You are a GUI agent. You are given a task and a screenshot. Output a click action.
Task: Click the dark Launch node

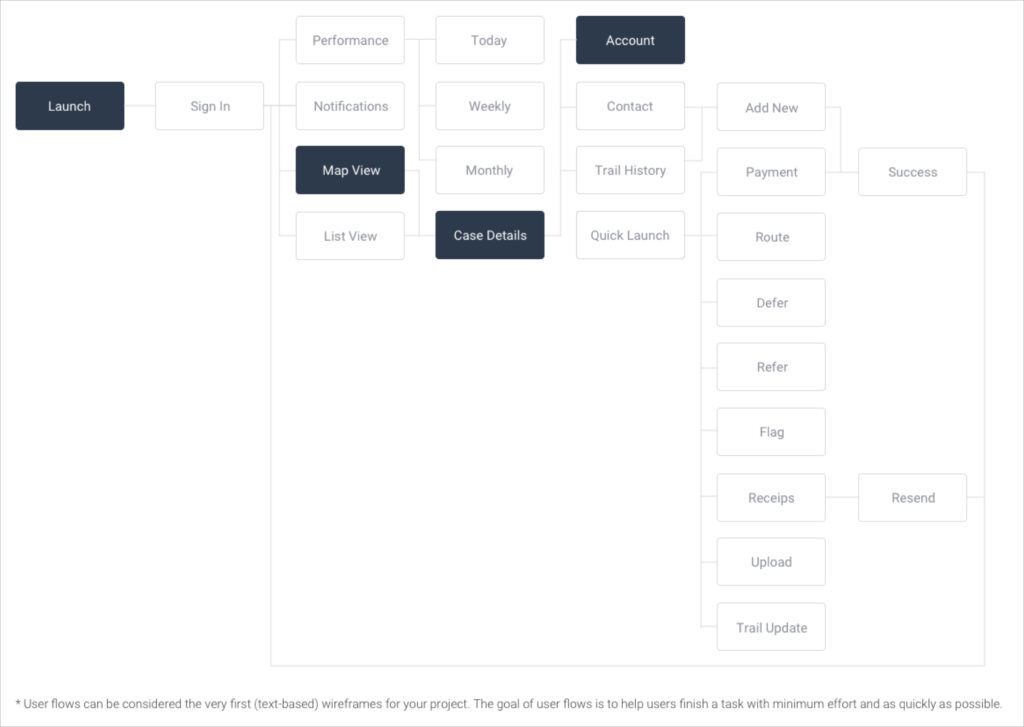click(70, 106)
